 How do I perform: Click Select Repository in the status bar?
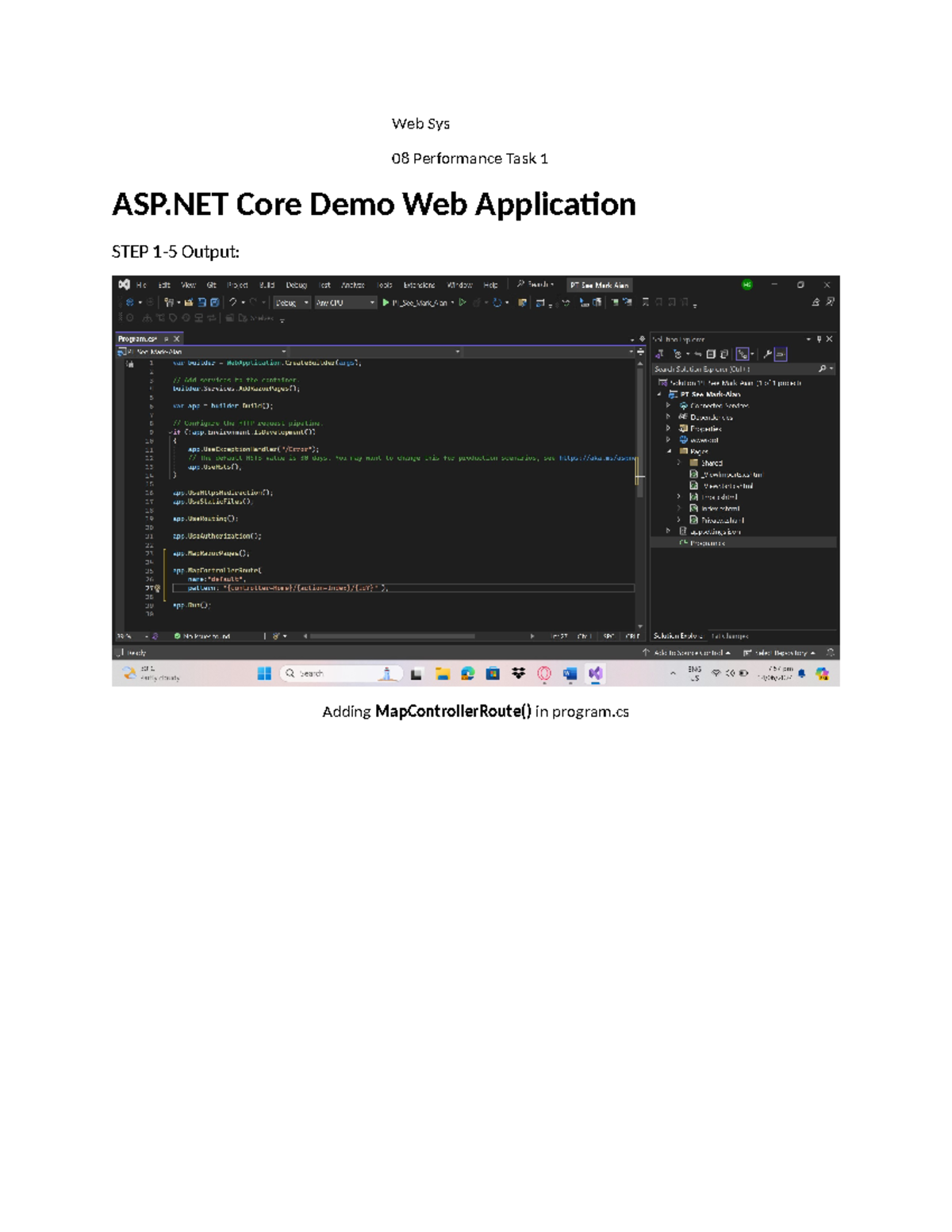(781, 651)
